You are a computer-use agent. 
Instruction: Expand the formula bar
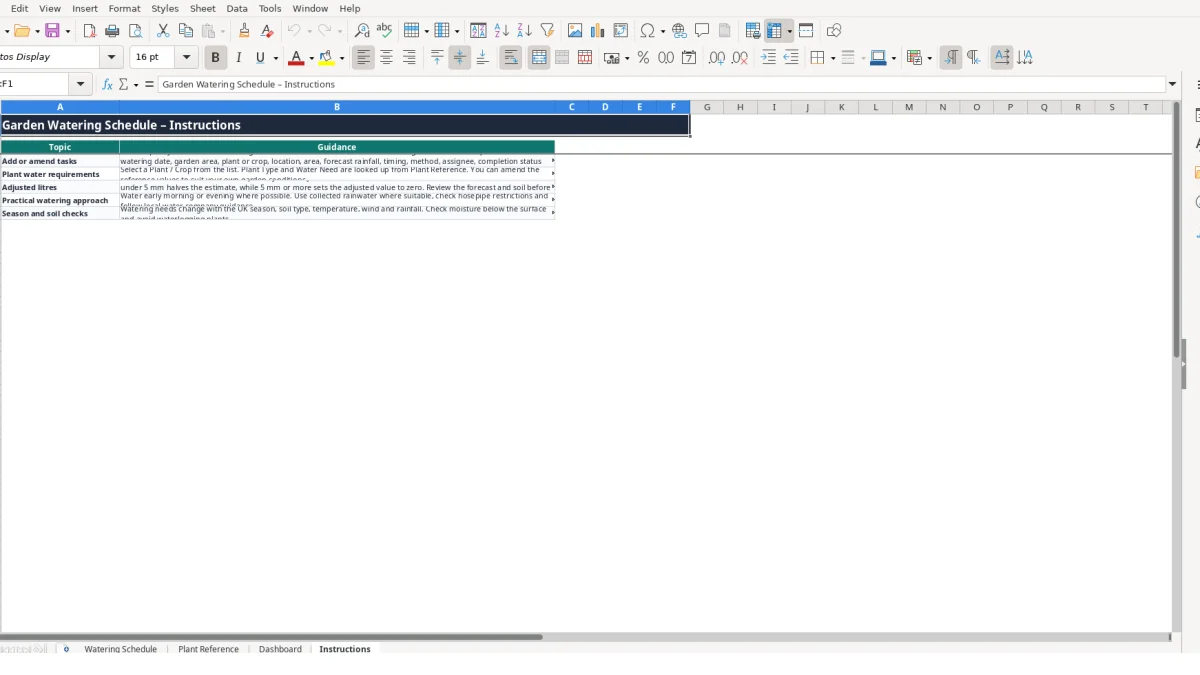coord(1173,85)
